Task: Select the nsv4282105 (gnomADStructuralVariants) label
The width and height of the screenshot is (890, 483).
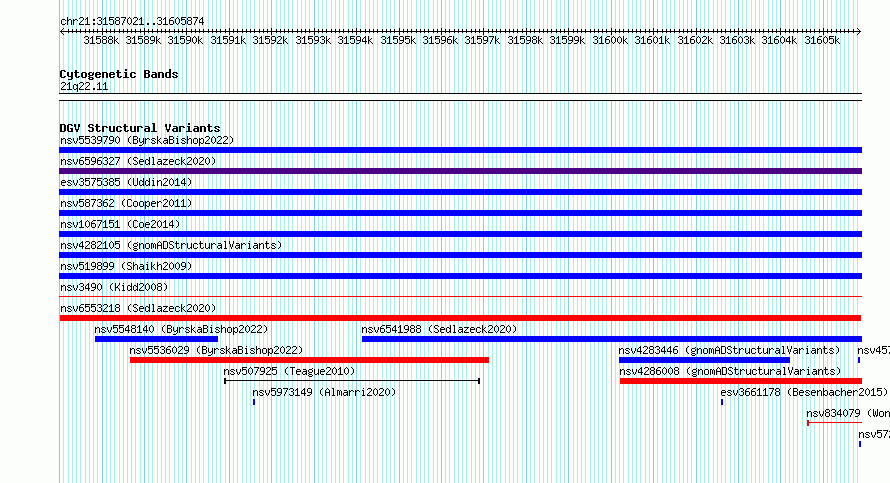Action: [171, 245]
